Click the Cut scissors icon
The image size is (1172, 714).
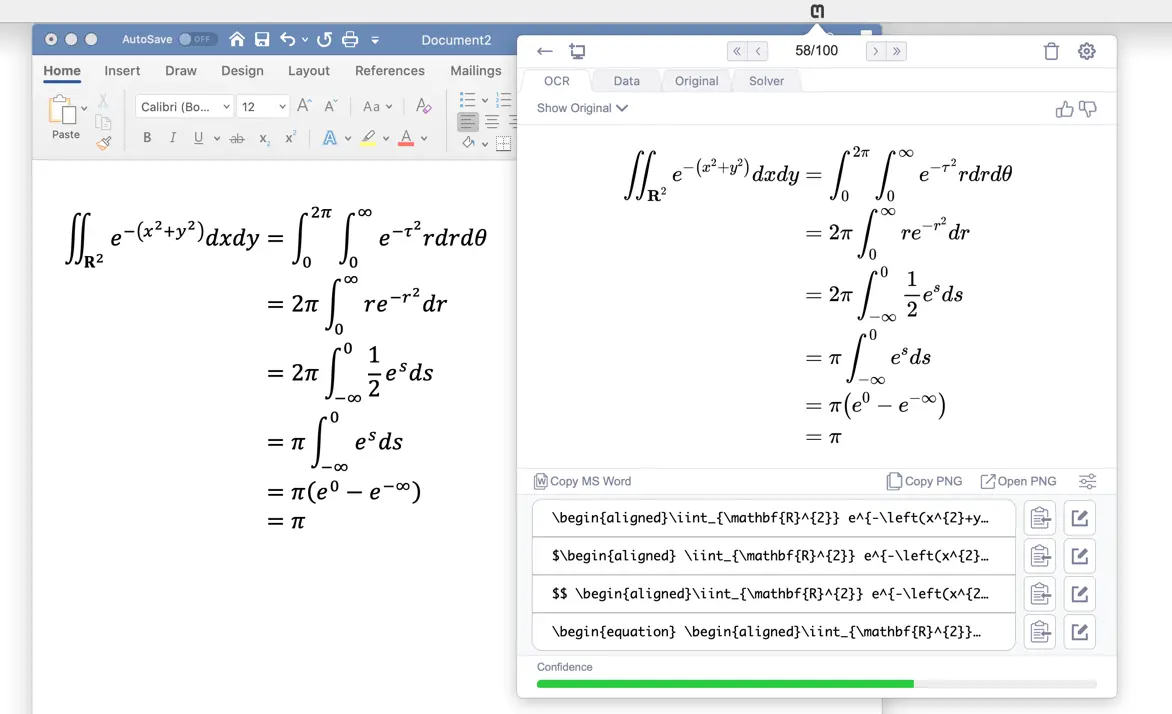point(103,100)
